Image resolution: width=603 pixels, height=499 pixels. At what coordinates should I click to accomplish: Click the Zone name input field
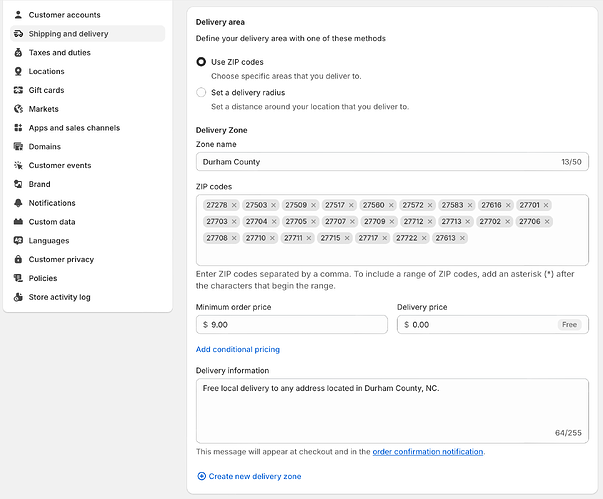380,161
